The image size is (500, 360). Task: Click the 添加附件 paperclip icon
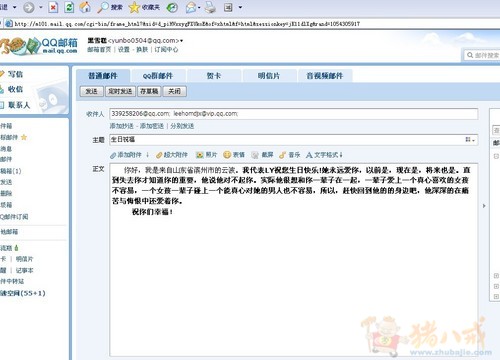113,155
